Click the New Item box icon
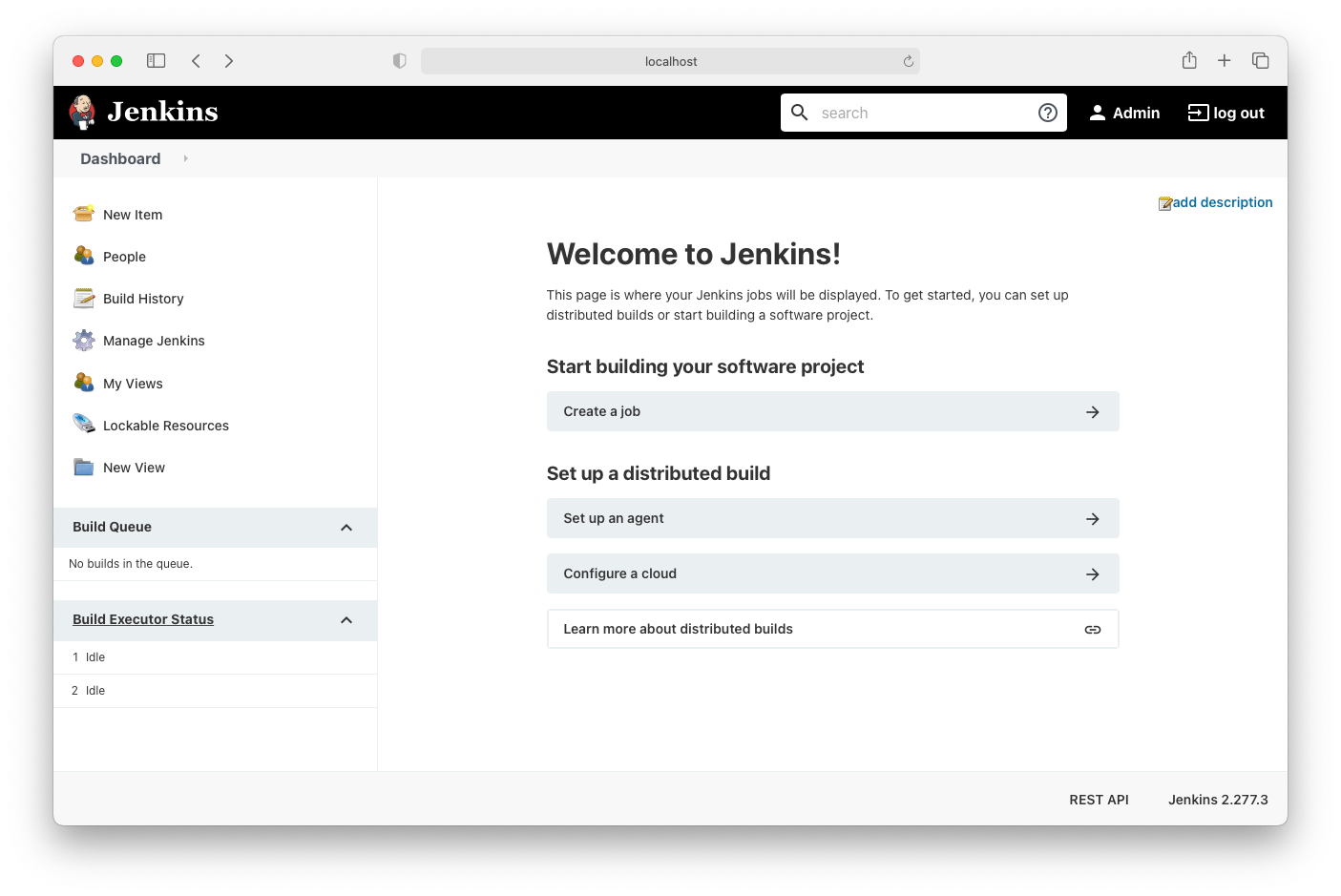The width and height of the screenshot is (1341, 896). click(x=84, y=214)
